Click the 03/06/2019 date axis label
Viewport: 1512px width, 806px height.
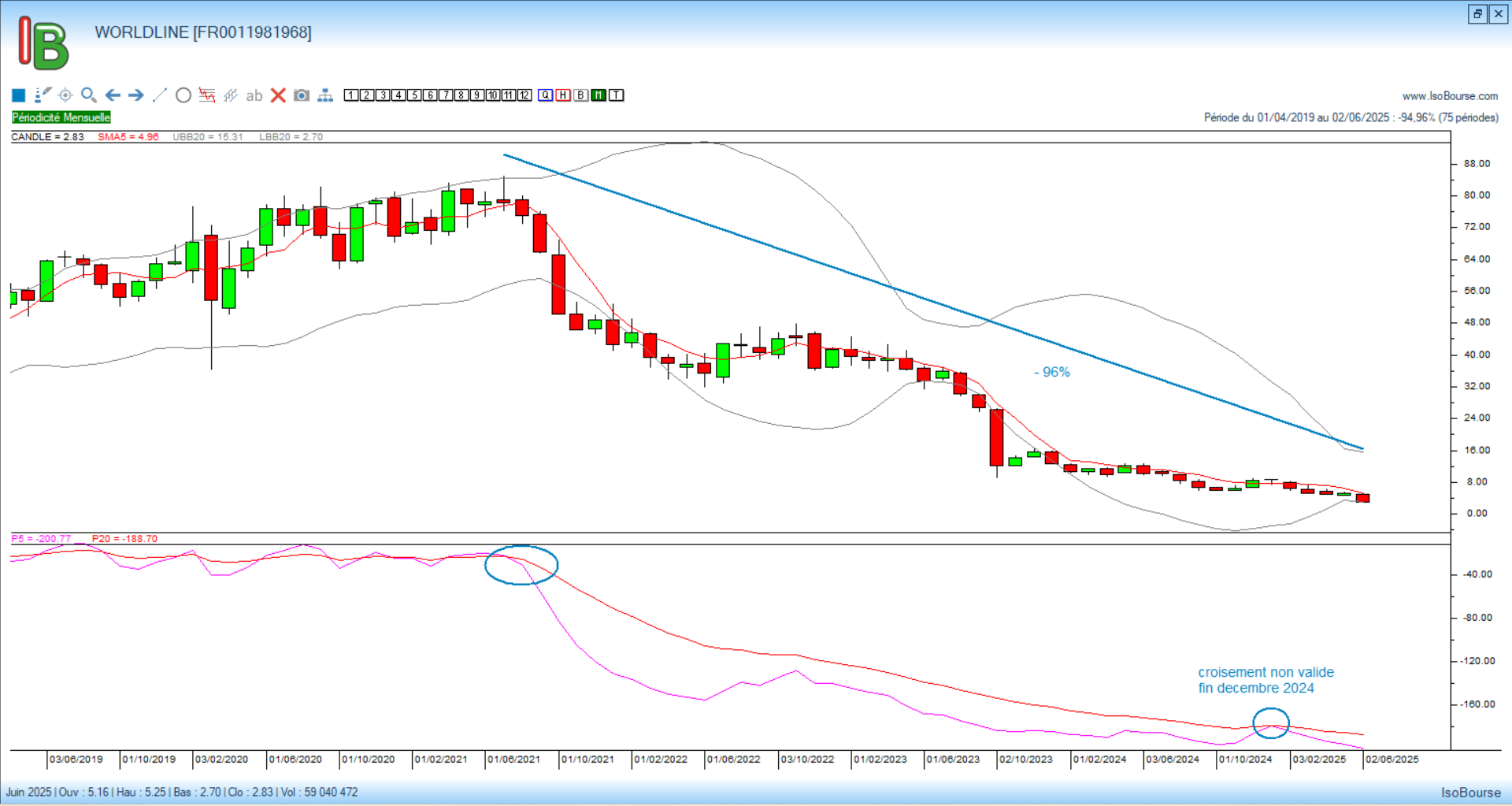[76, 760]
